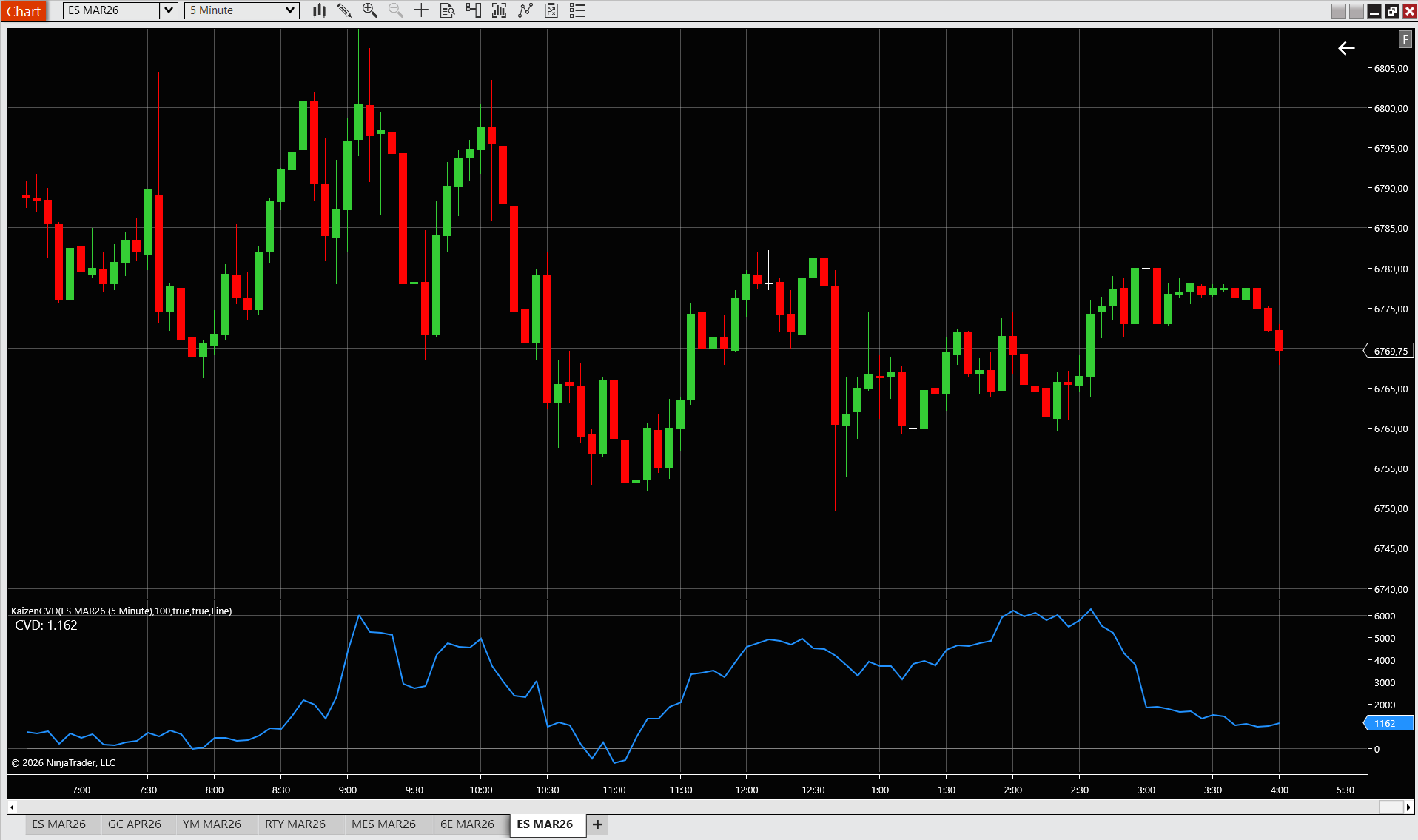Select the crosshair cursor tool
The image size is (1418, 840).
[421, 10]
